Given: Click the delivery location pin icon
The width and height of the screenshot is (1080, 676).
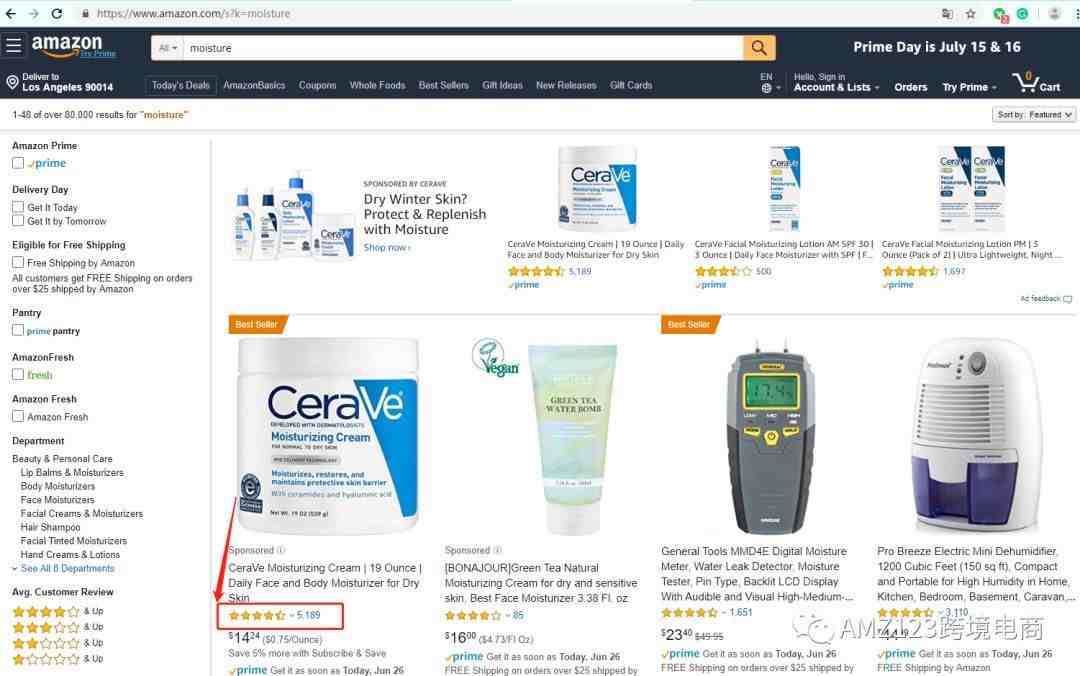Looking at the screenshot, I should click(12, 83).
